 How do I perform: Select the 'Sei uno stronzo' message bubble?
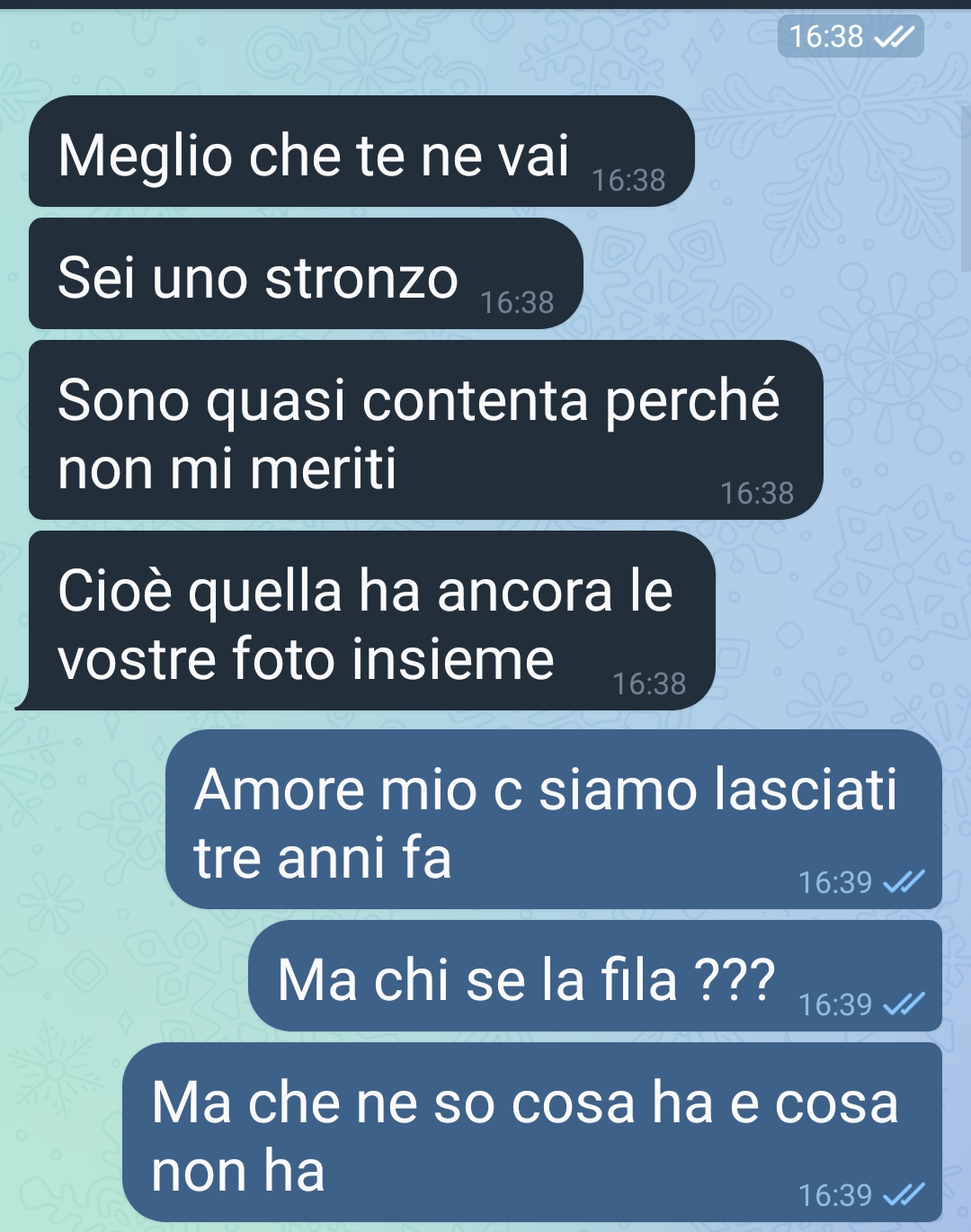306,273
